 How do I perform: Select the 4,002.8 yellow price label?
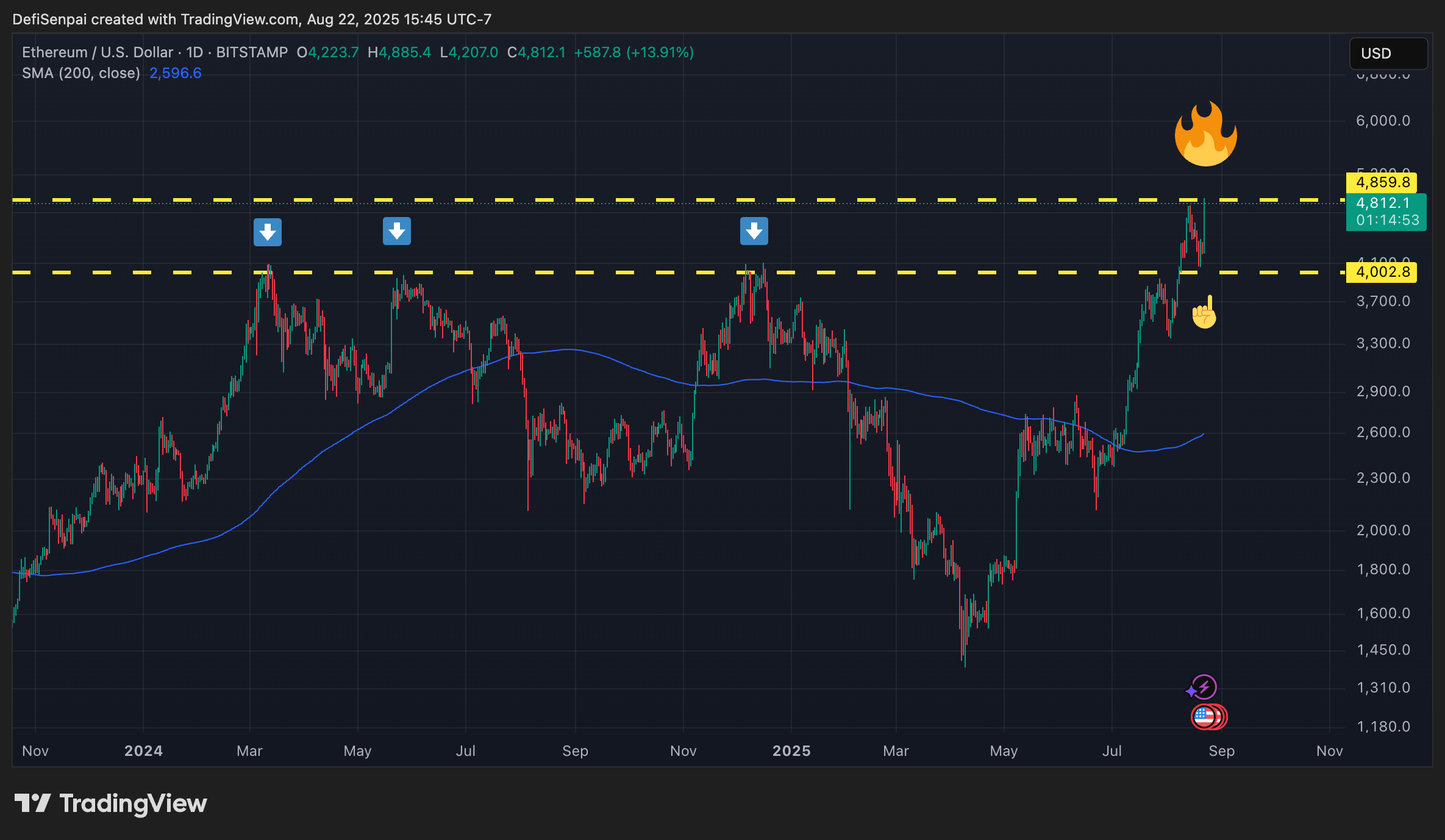point(1382,272)
